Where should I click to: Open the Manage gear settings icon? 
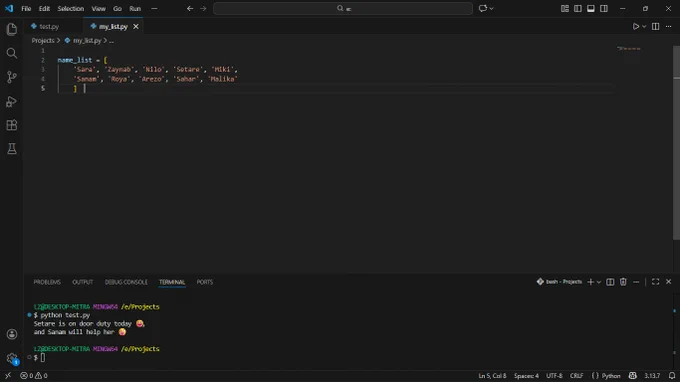(x=12, y=358)
